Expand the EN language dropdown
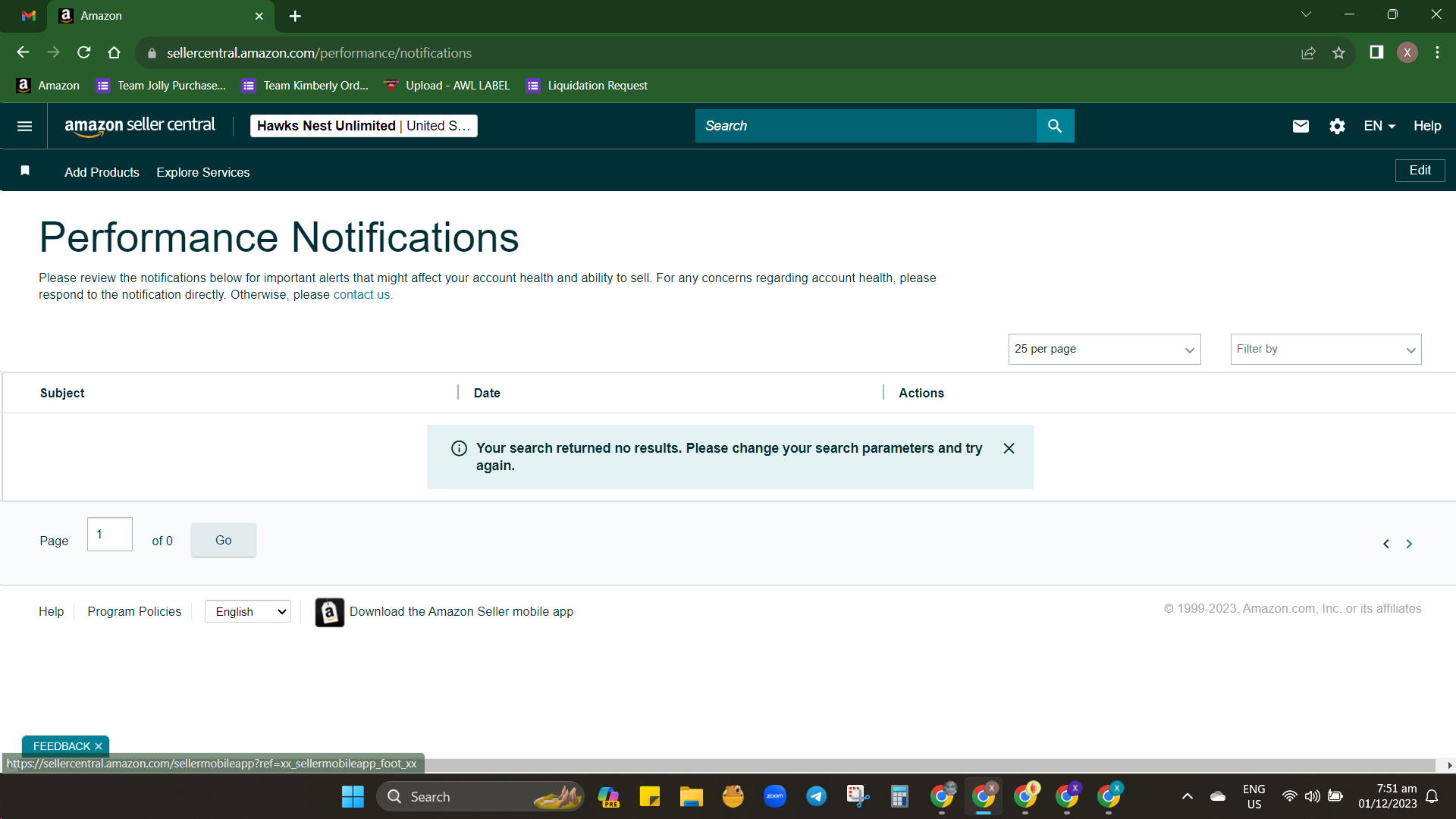Viewport: 1456px width, 819px height. coord(1379,126)
